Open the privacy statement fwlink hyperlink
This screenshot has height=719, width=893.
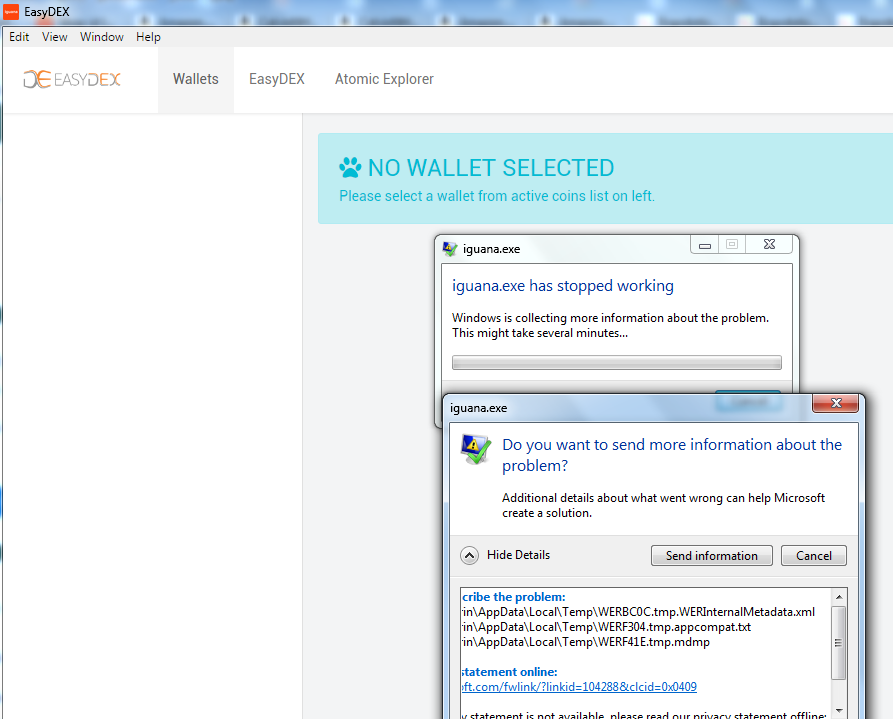click(579, 687)
